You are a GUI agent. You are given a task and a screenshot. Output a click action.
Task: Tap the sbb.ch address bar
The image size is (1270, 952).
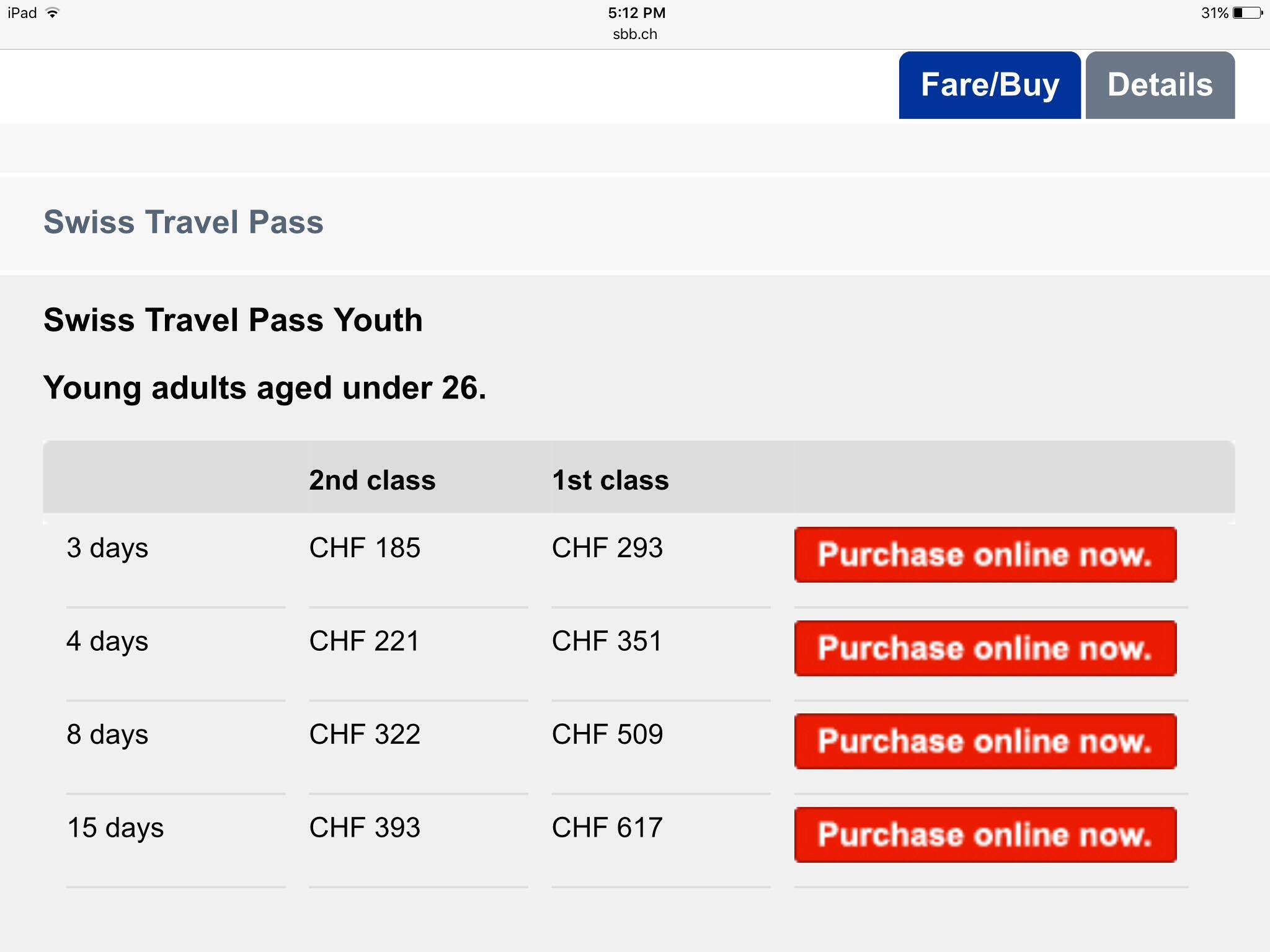pos(635,34)
